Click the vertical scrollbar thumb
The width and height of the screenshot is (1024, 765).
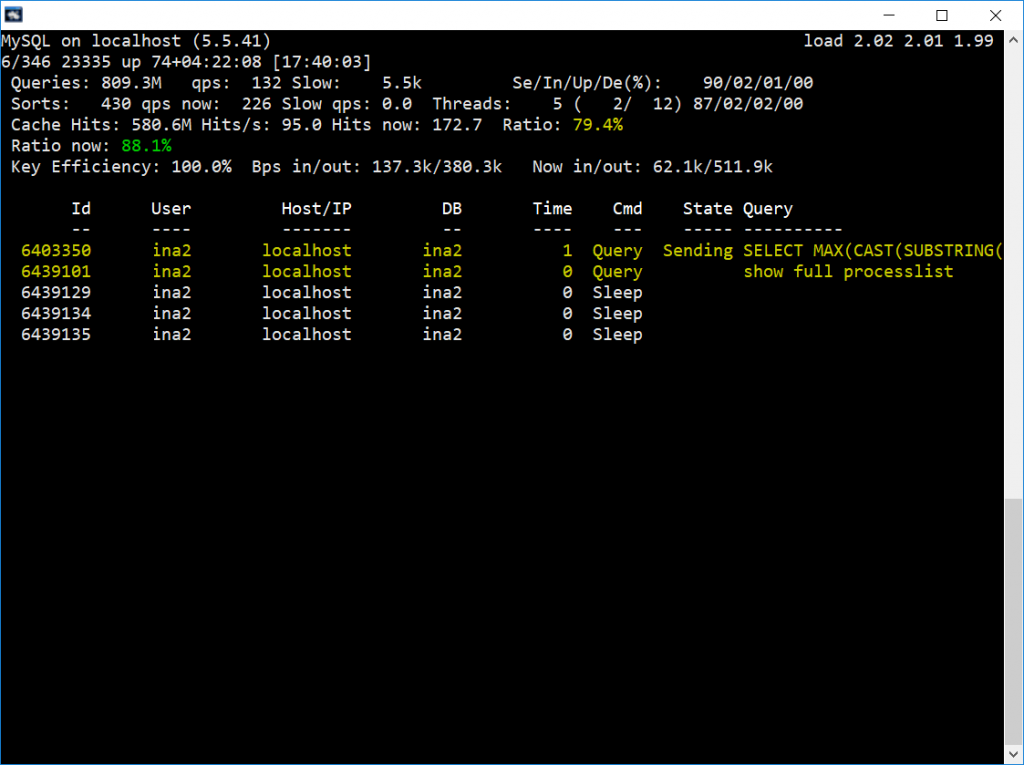1014,621
